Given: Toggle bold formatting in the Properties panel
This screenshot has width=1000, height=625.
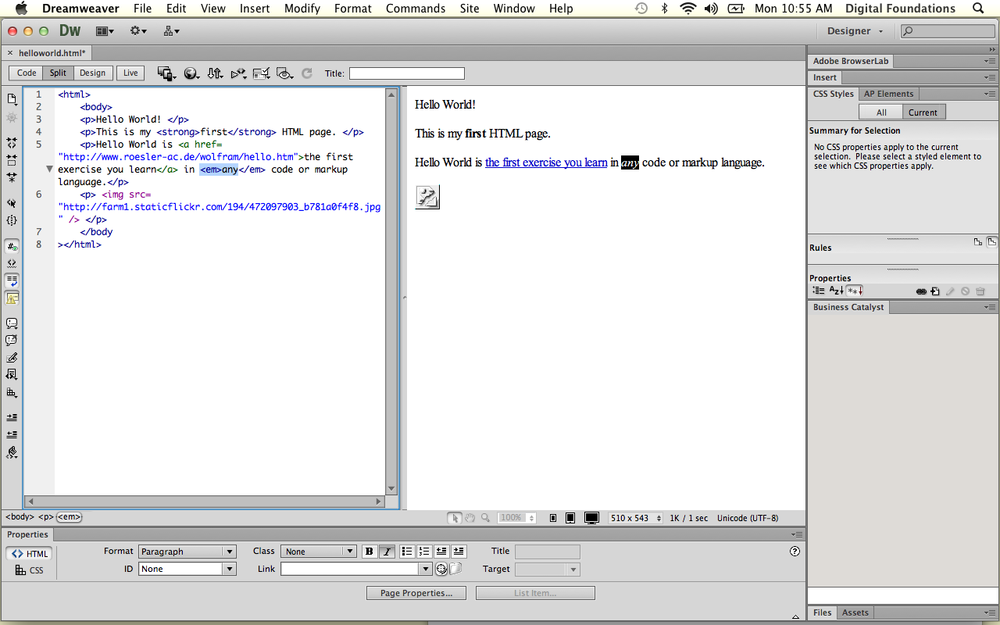Looking at the screenshot, I should (369, 551).
